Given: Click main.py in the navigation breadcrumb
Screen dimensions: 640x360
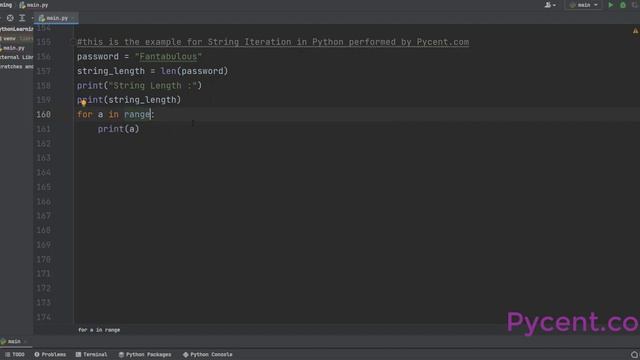Looking at the screenshot, I should [34, 5].
